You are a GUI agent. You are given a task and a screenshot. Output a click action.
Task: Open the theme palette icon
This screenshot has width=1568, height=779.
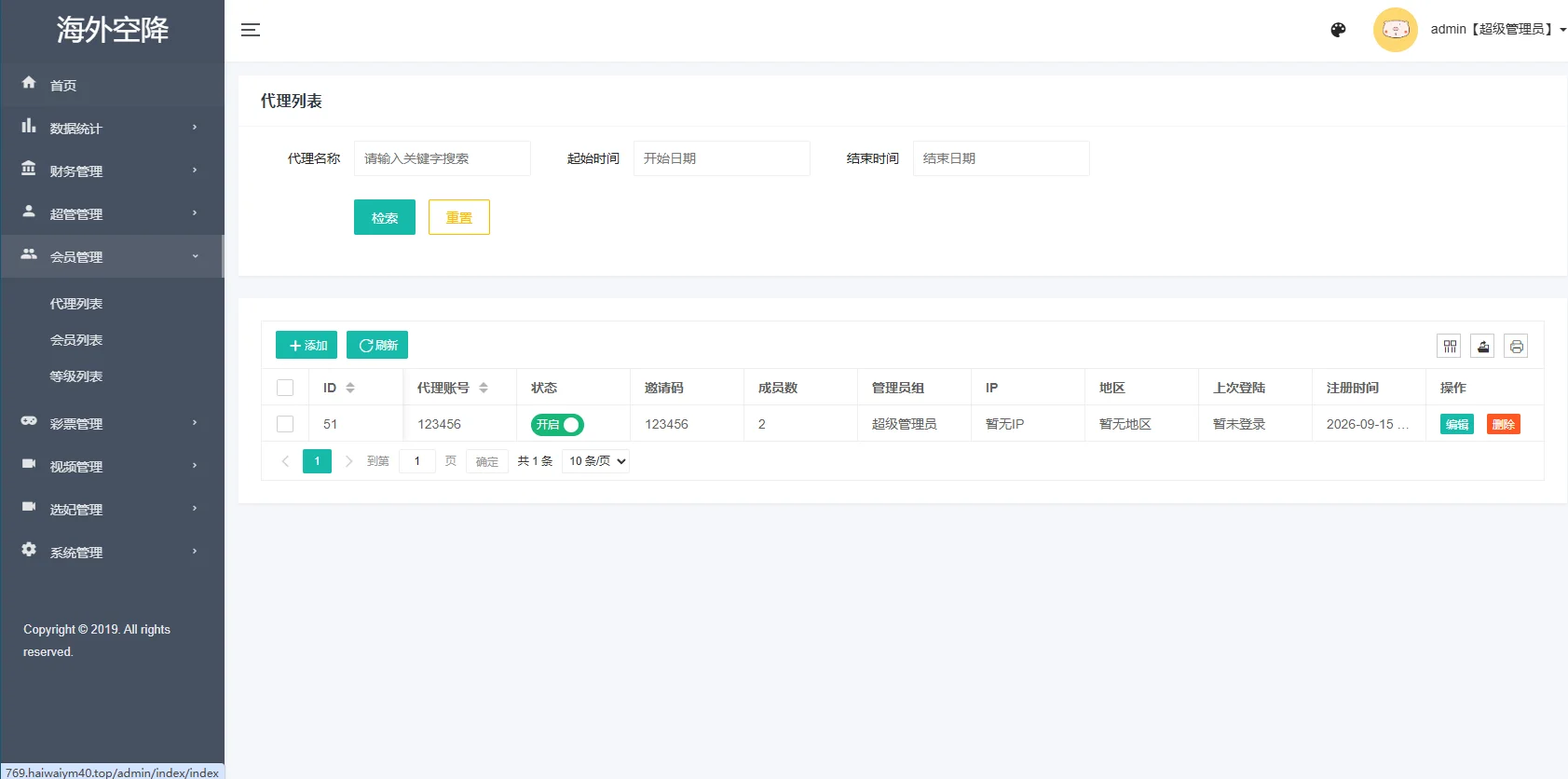pyautogui.click(x=1338, y=30)
